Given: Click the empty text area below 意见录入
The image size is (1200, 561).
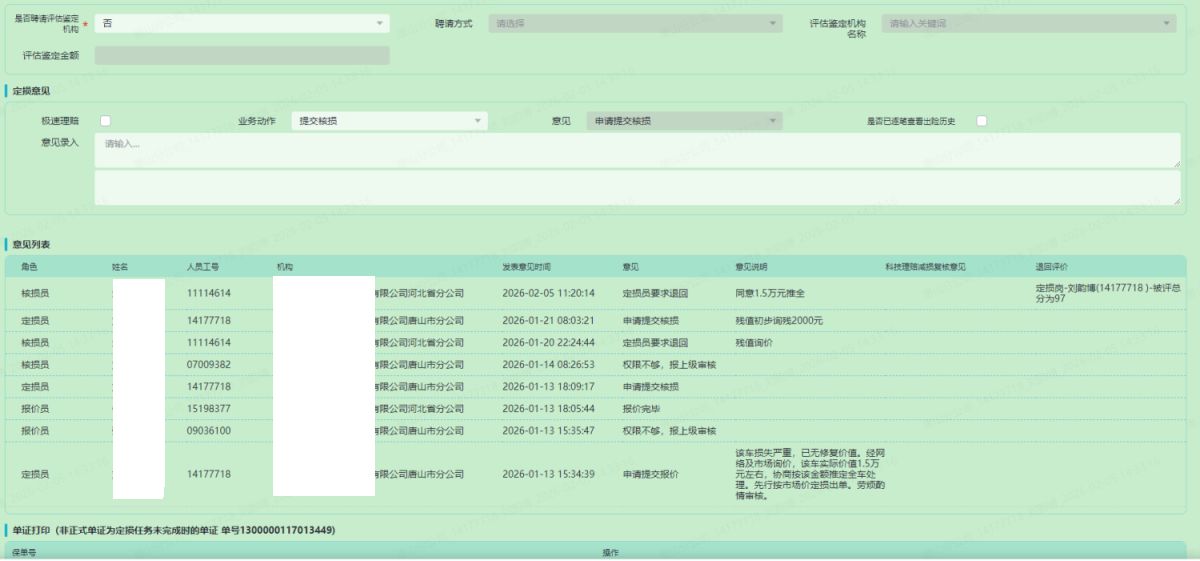Looking at the screenshot, I should 636,187.
